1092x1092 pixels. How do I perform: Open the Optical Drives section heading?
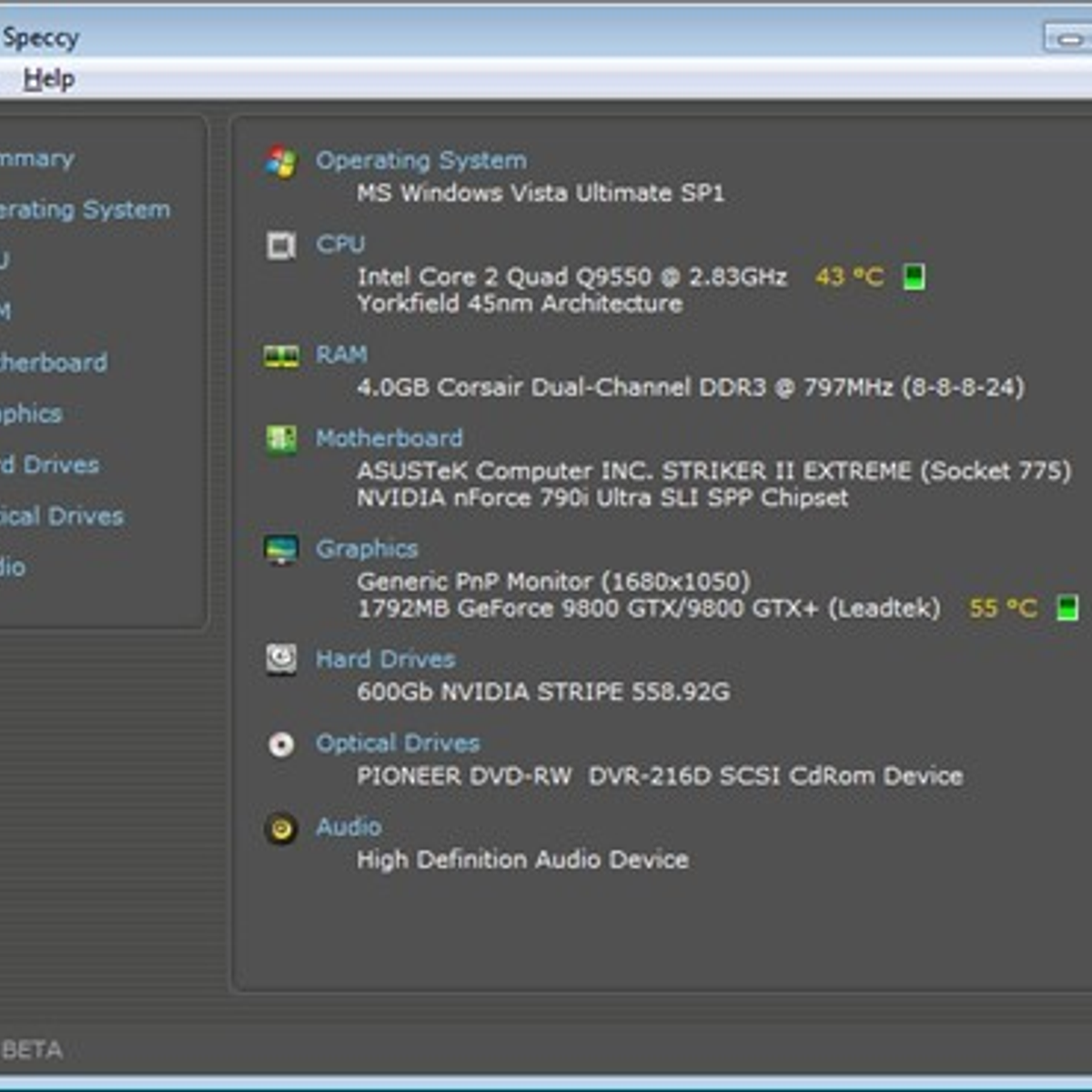[398, 743]
